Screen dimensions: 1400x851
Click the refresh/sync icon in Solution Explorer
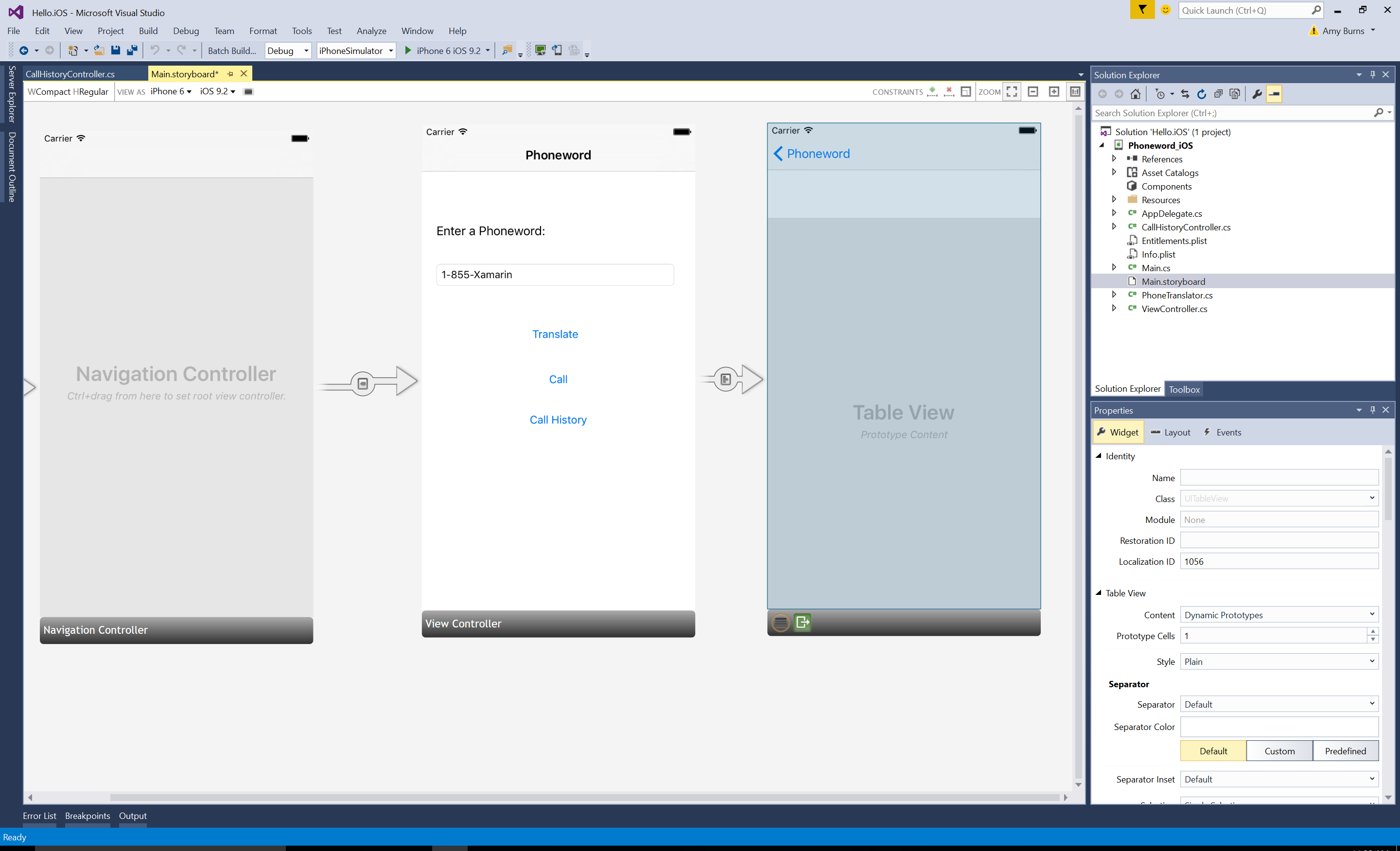[x=1200, y=93]
